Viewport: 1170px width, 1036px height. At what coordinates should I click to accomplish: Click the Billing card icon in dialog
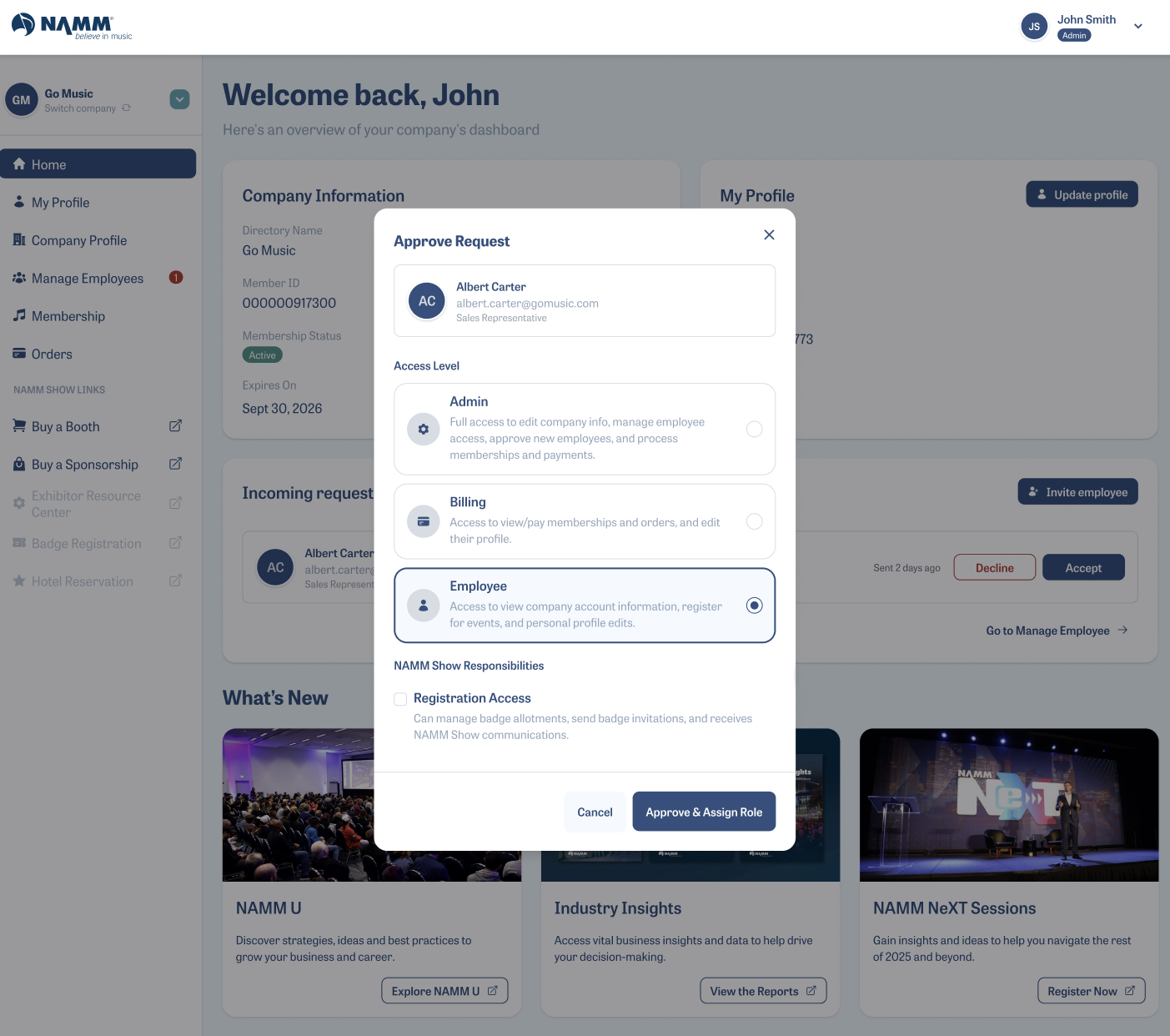[x=424, y=521]
